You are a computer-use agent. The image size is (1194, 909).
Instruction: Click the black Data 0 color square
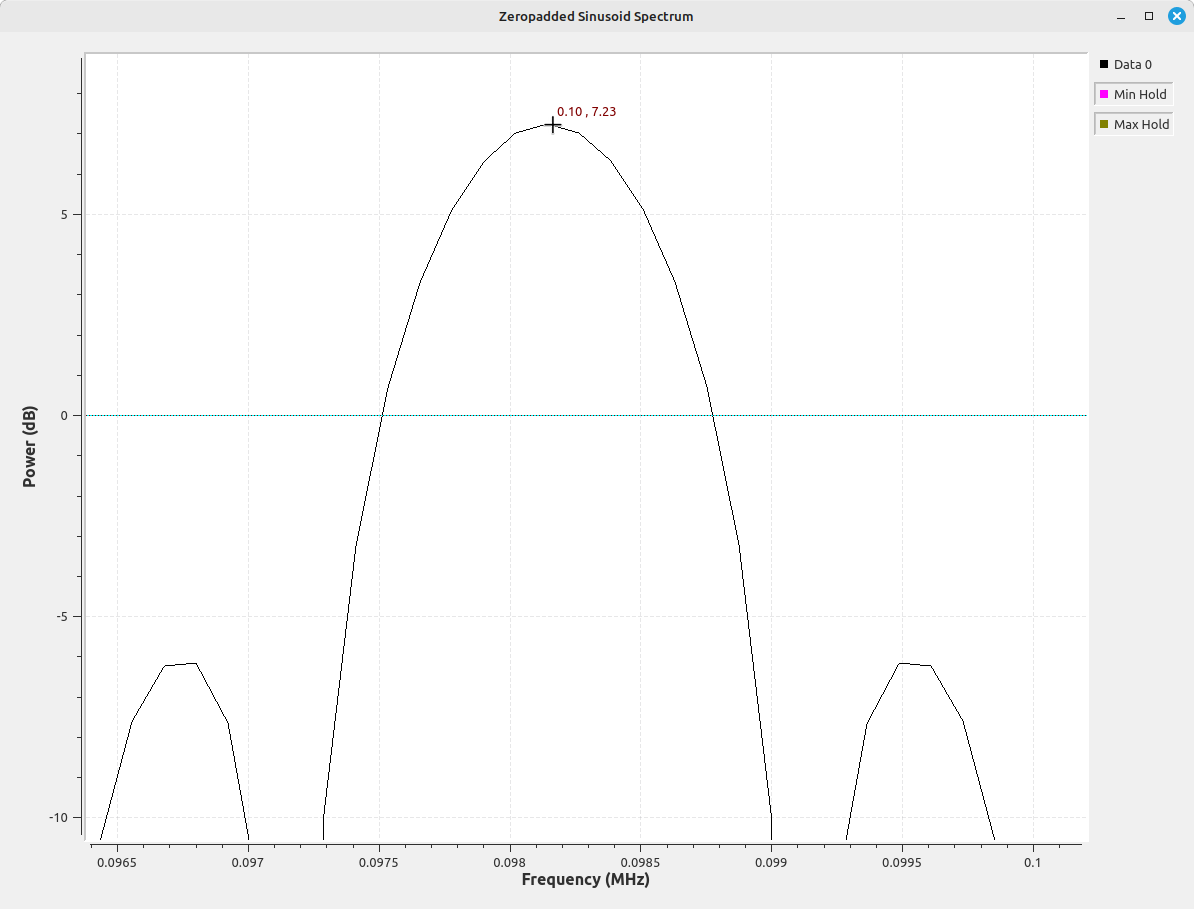coord(1104,64)
